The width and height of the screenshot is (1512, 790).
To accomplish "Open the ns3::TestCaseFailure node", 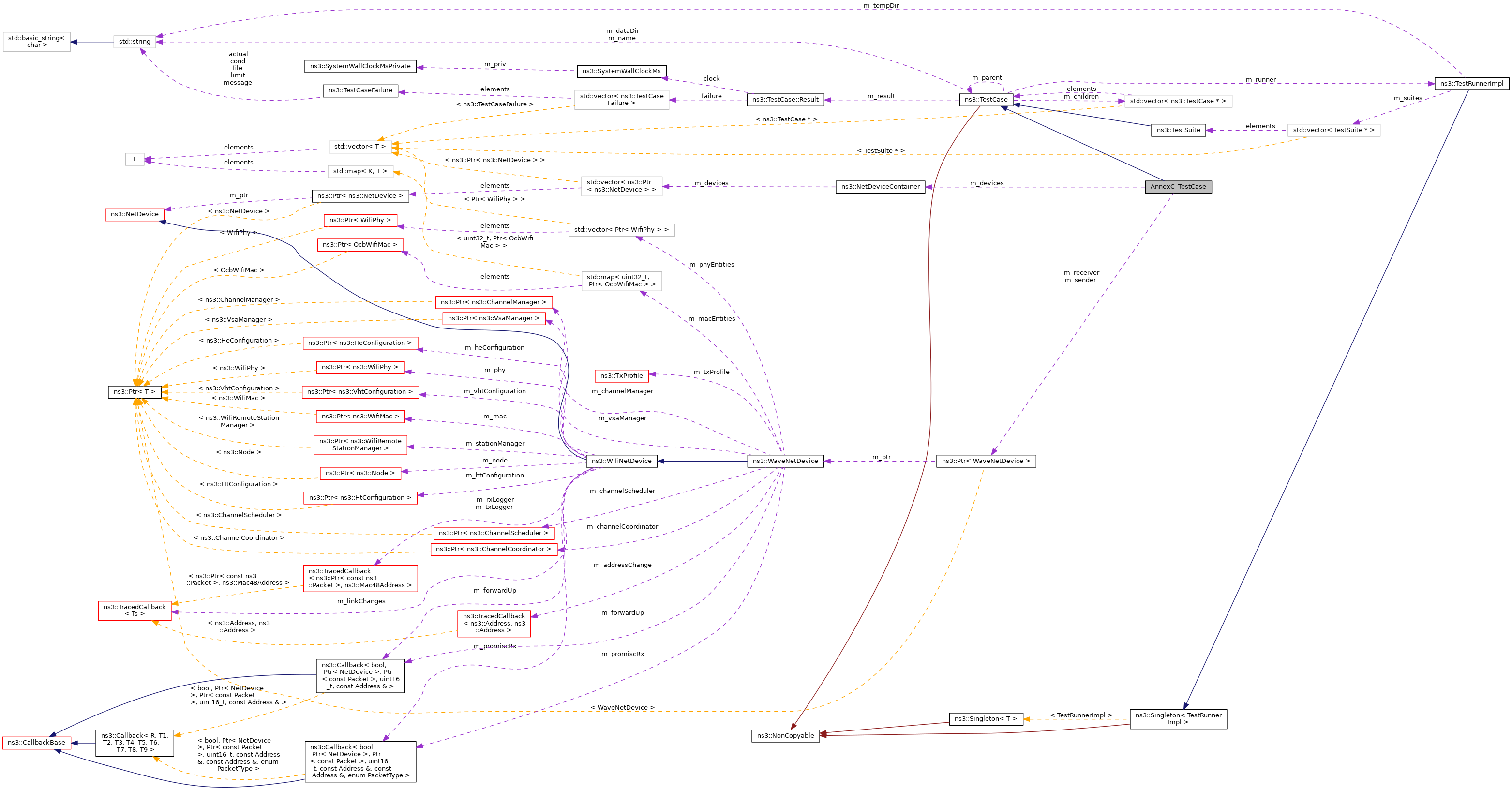I will (360, 91).
